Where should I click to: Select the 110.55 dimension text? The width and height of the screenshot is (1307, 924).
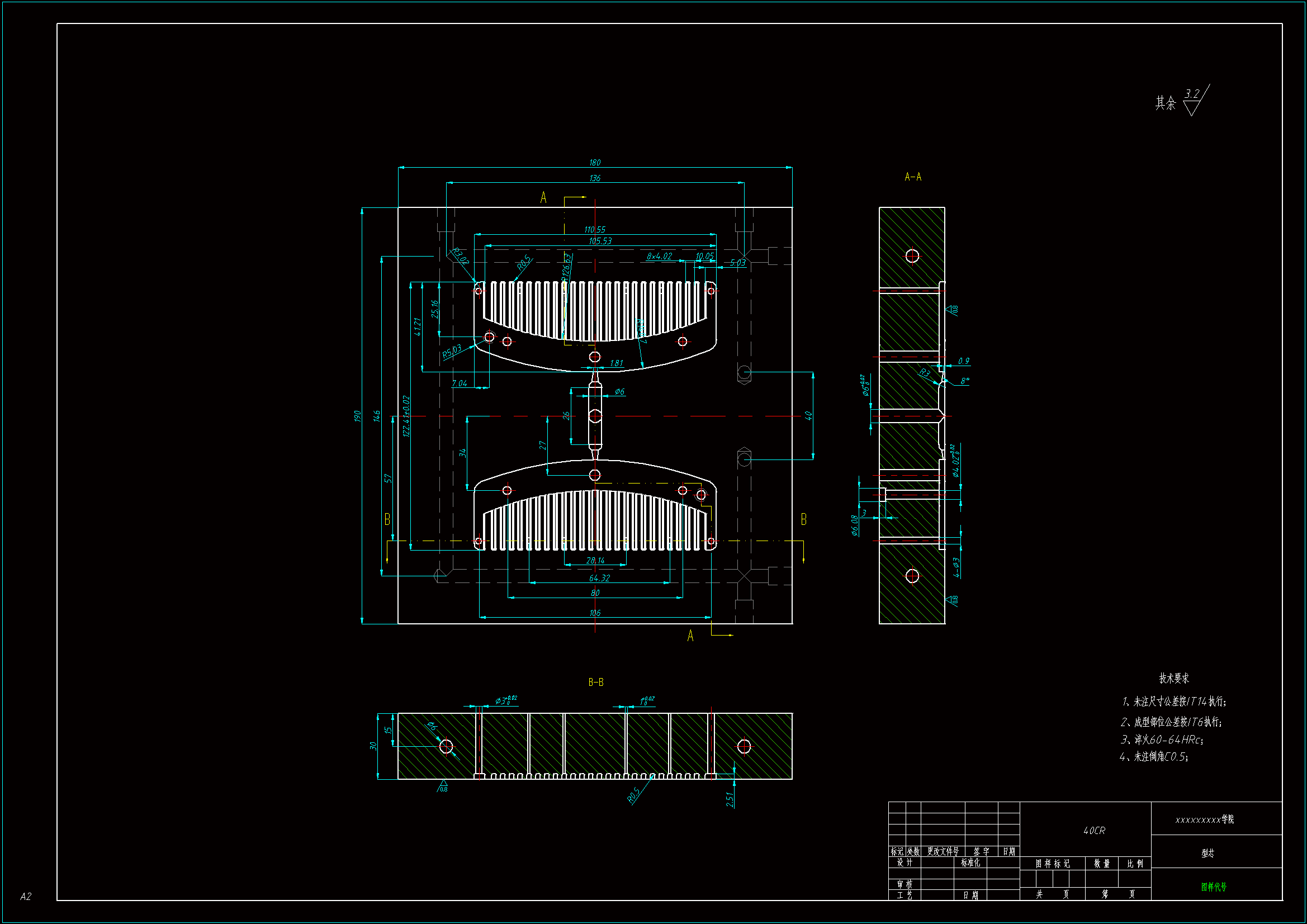(x=595, y=229)
